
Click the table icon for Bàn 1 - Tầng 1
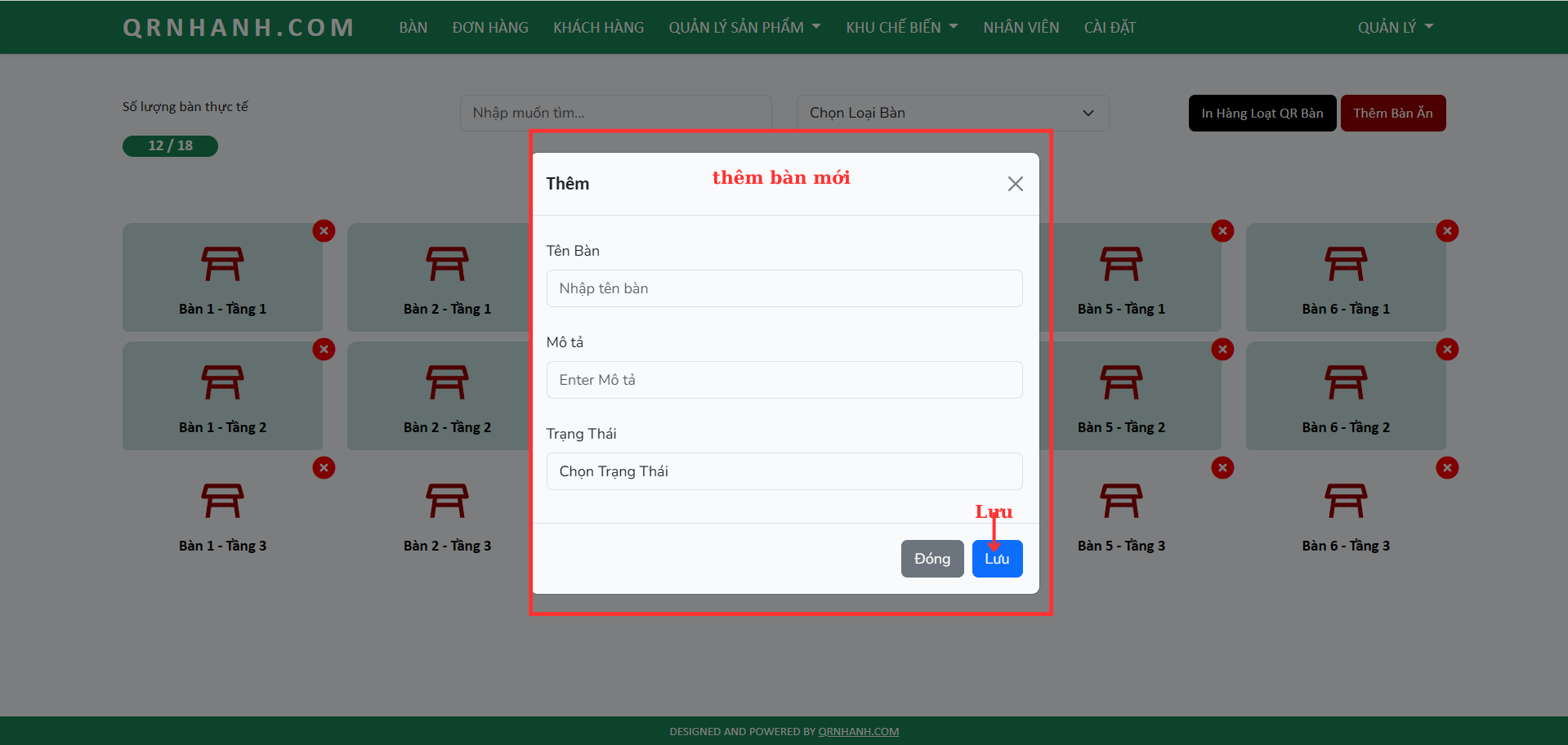coord(222,265)
